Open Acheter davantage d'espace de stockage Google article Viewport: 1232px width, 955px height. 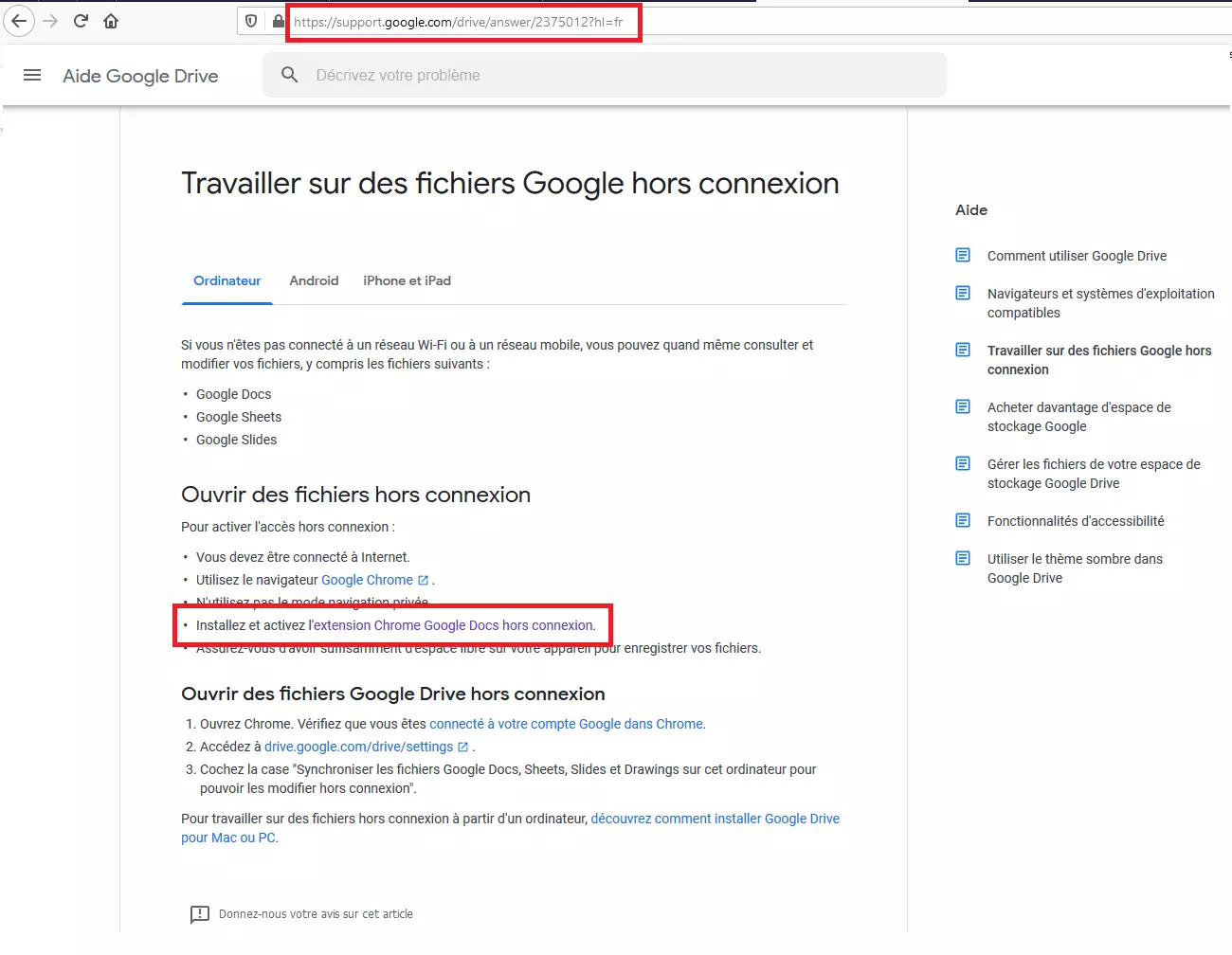tap(1079, 417)
